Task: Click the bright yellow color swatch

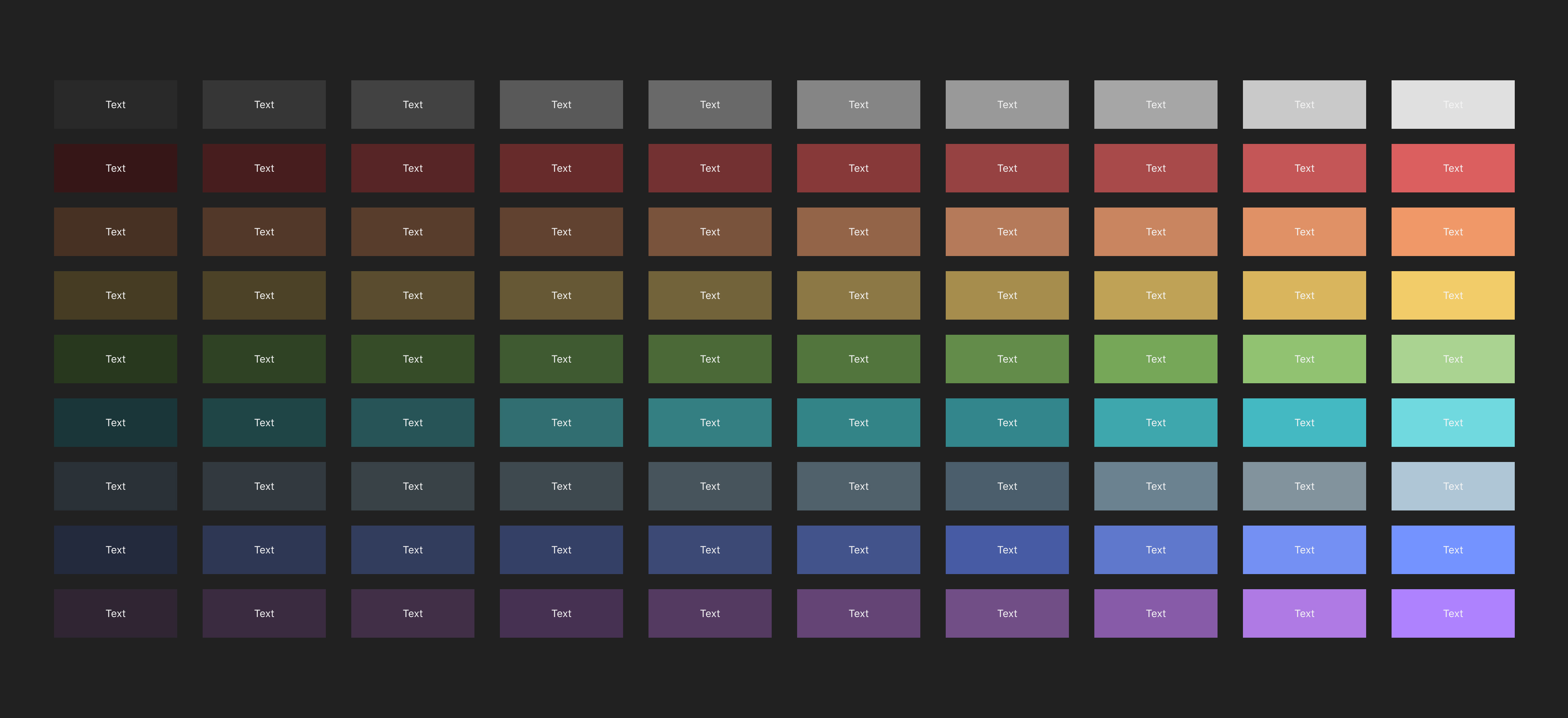Action: click(x=1452, y=295)
